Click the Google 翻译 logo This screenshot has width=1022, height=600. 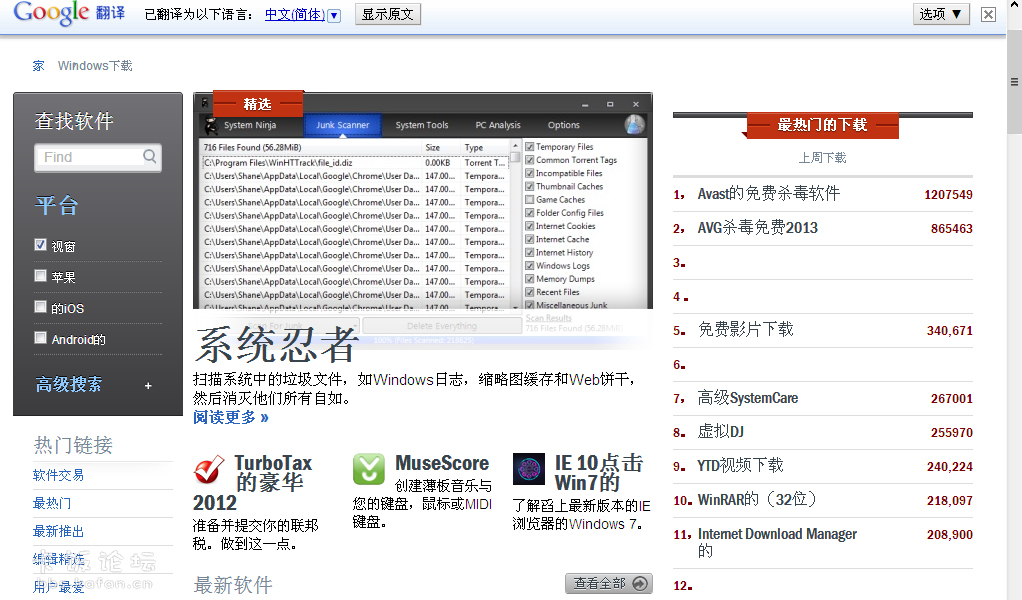point(67,14)
